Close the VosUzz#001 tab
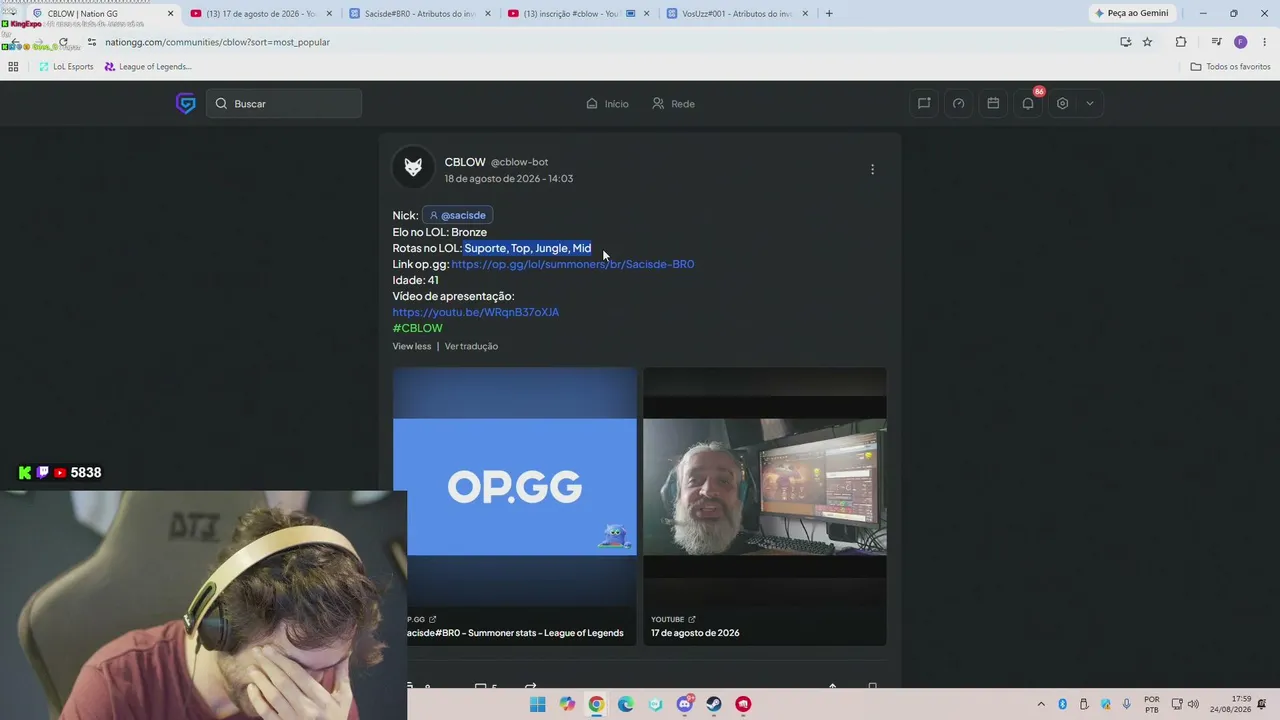This screenshot has height=720, width=1280. click(x=805, y=14)
